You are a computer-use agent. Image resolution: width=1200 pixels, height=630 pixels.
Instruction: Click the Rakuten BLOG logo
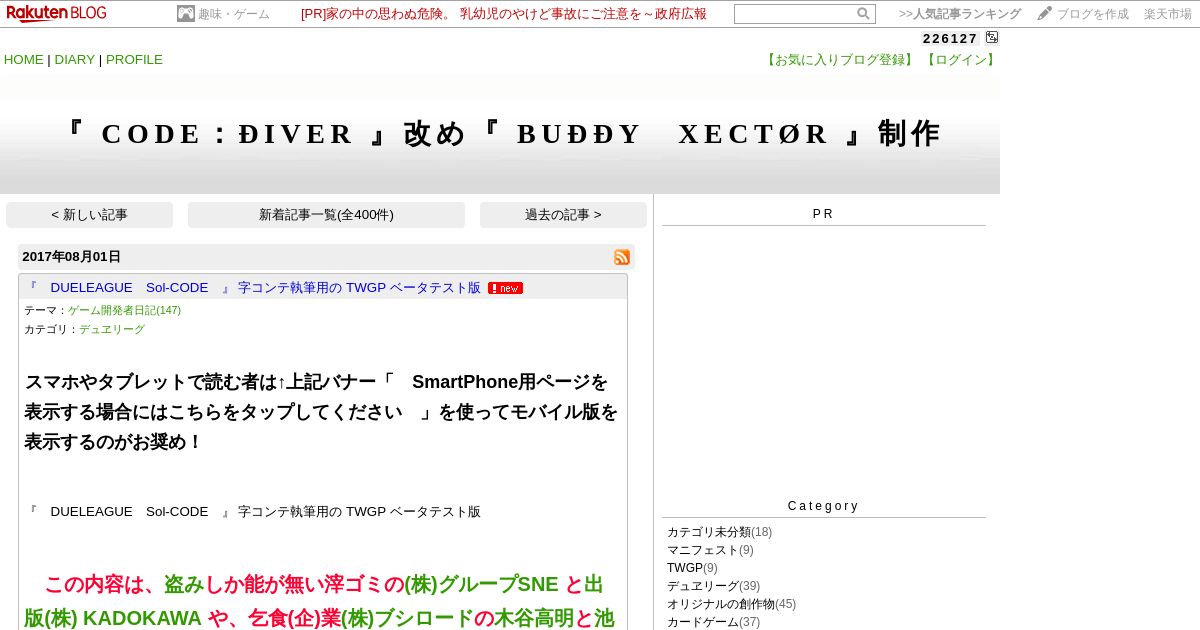tap(56, 13)
